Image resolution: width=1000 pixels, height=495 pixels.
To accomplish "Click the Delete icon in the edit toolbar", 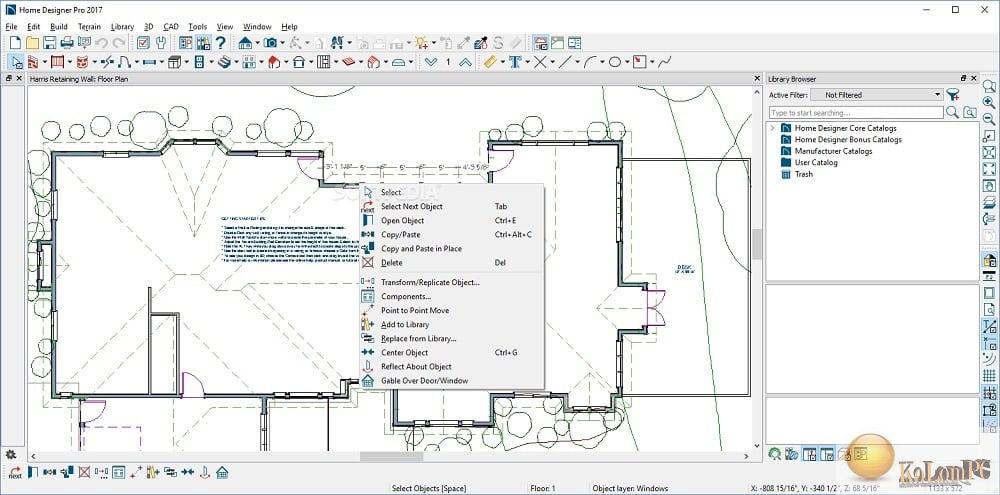I will point(84,473).
